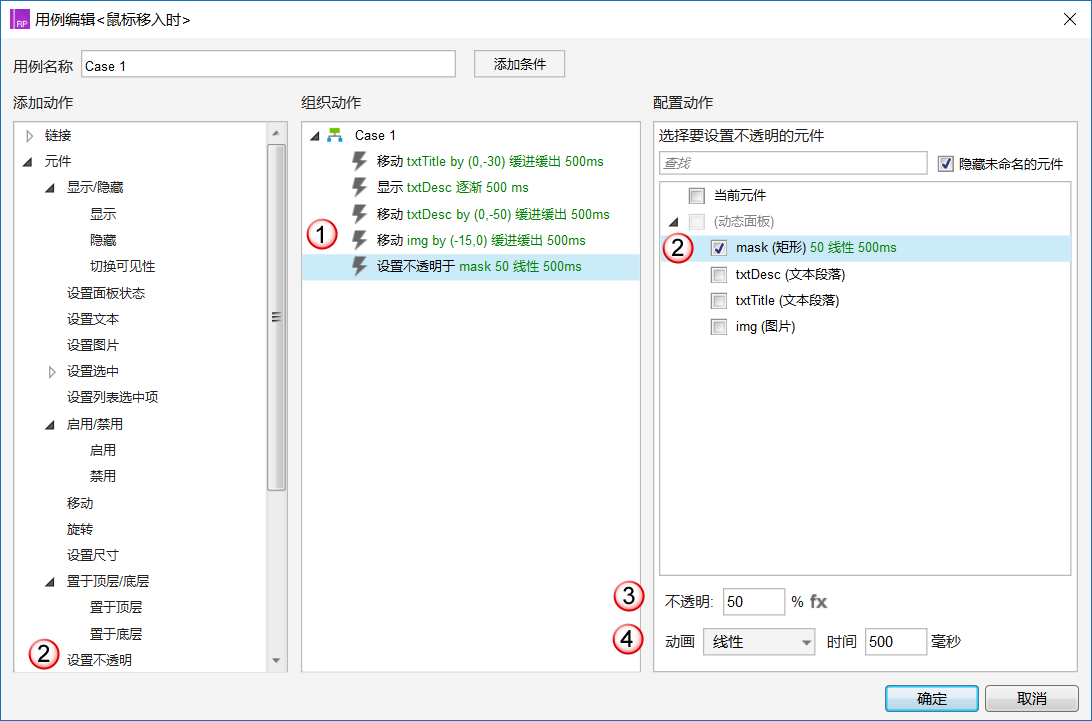This screenshot has height=721, width=1092.
Task: Click the action list scrollbar up arrow
Action: point(276,133)
